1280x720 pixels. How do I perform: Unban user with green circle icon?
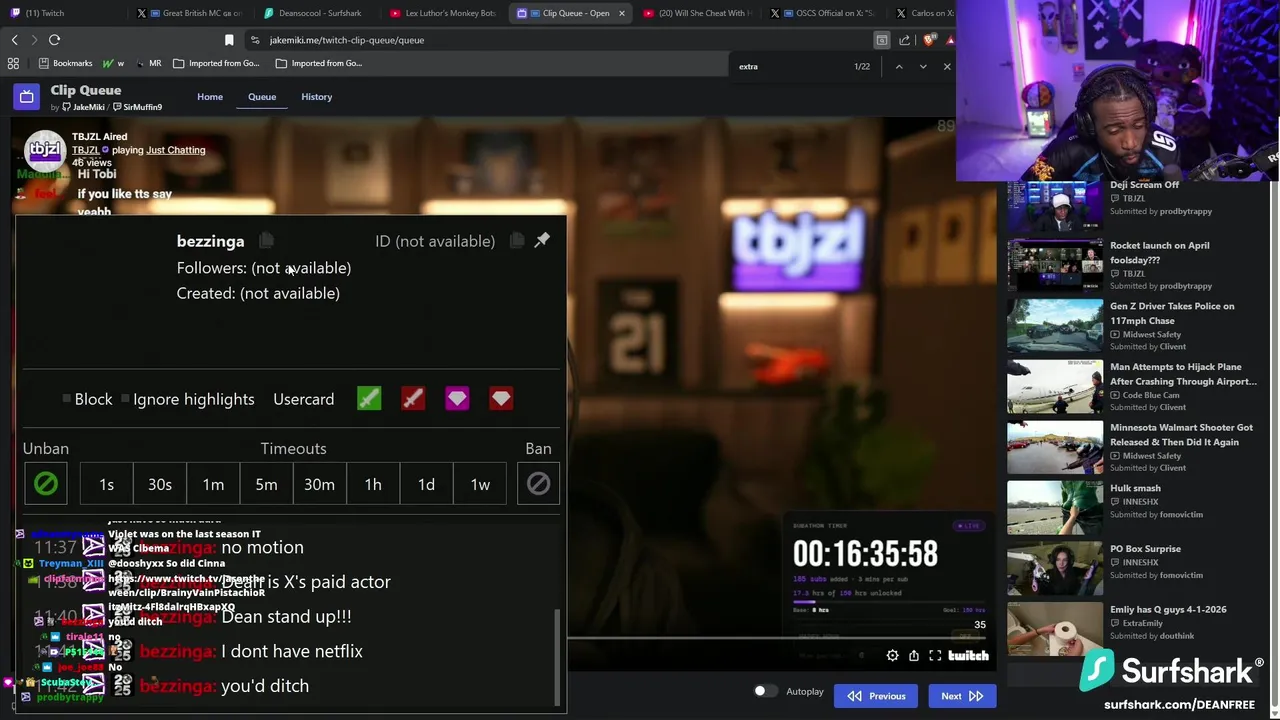click(46, 484)
